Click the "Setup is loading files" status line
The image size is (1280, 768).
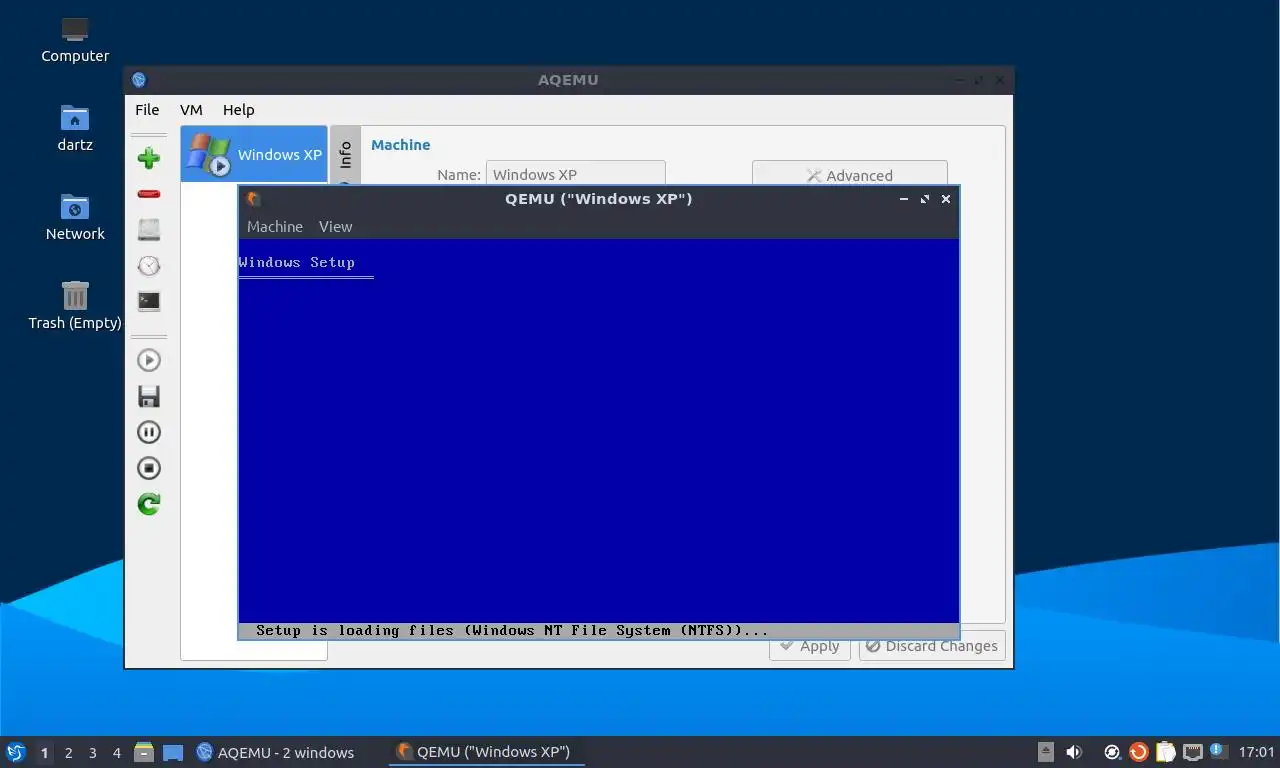[598, 631]
